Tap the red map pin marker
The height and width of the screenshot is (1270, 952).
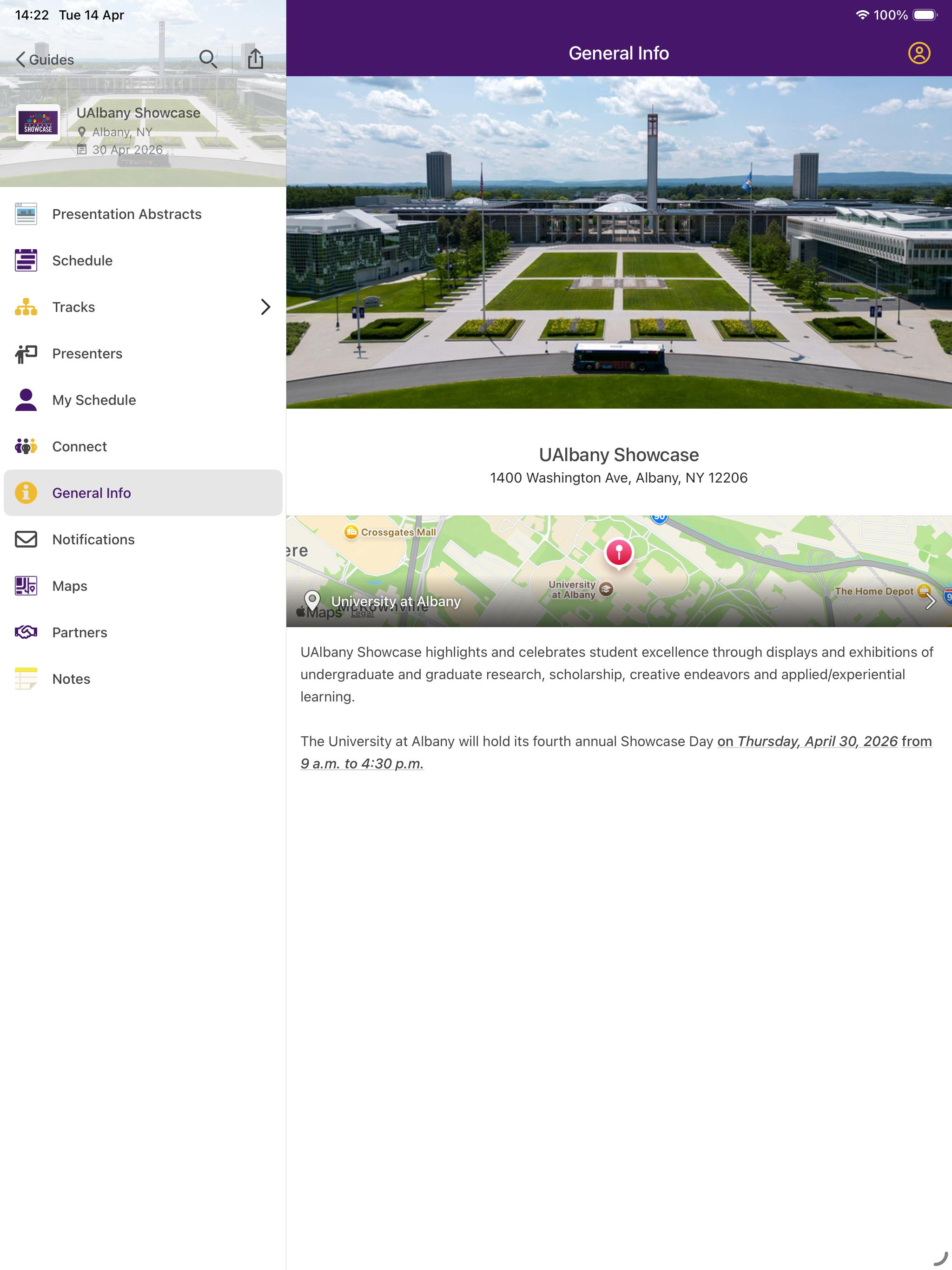pos(619,554)
